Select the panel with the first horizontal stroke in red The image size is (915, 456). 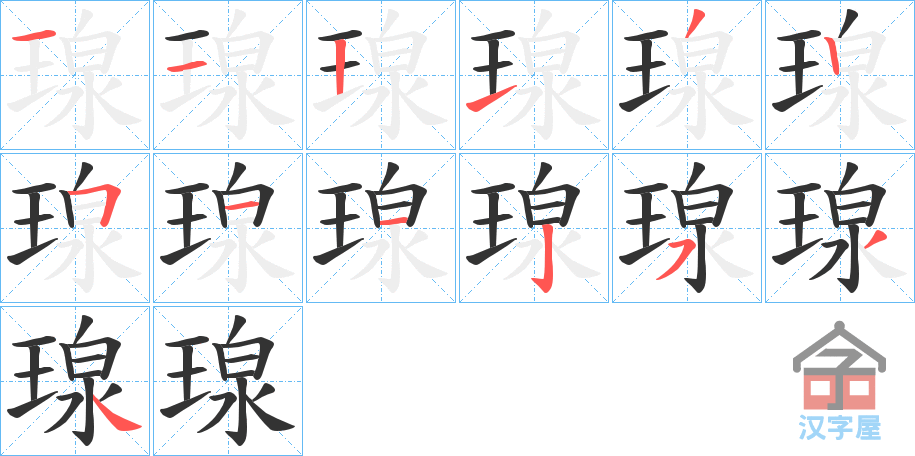(75, 75)
